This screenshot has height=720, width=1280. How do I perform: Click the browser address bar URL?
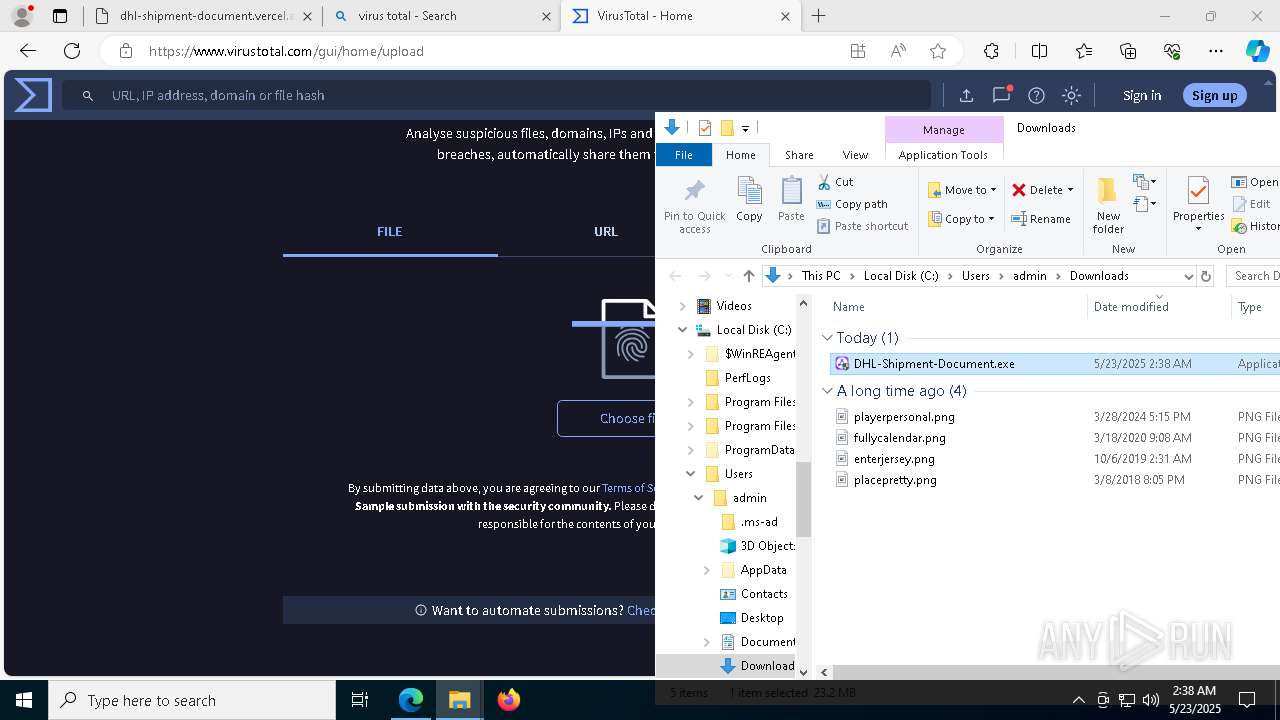point(286,51)
